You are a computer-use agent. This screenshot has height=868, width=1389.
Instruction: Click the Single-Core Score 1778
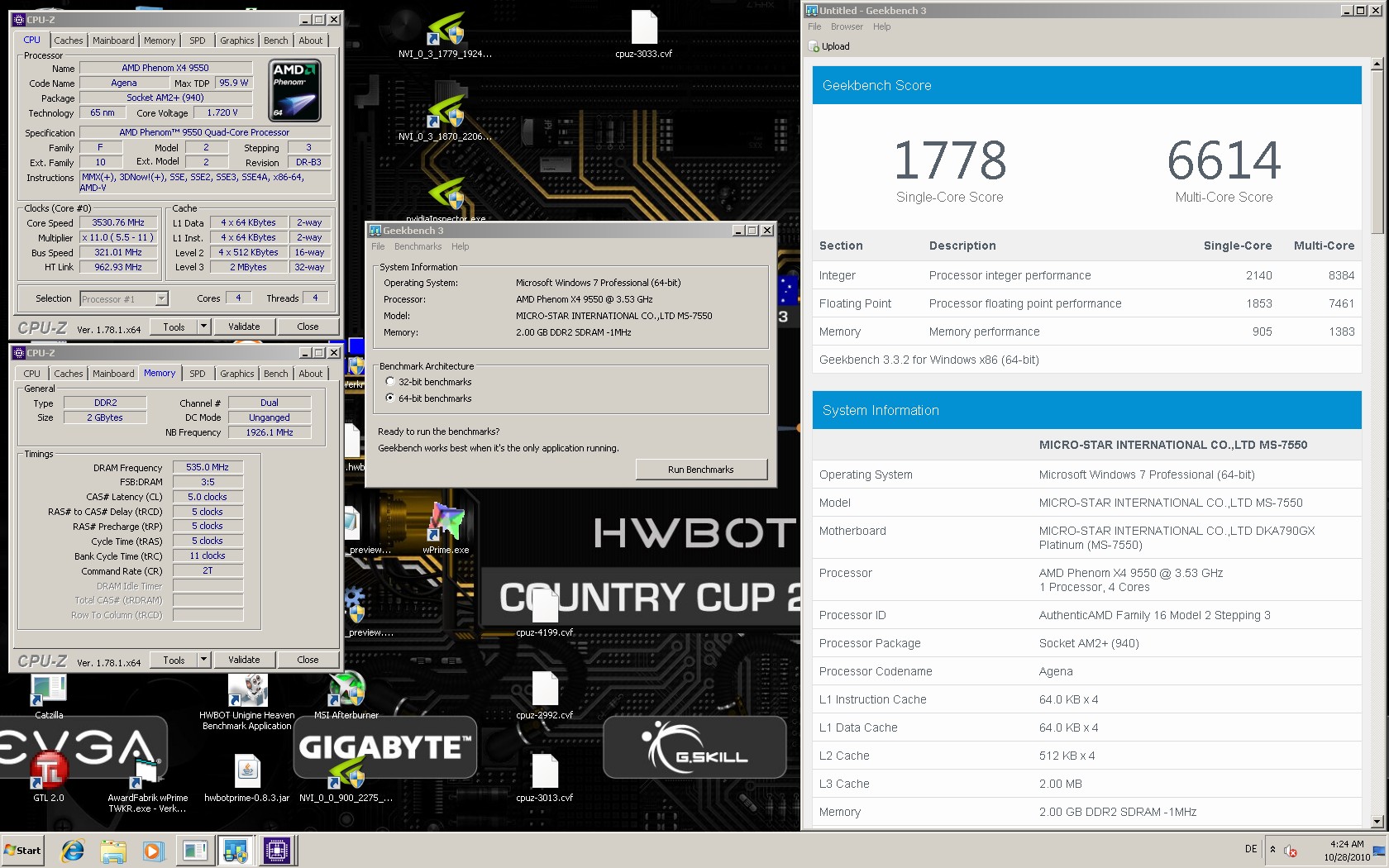pyautogui.click(x=950, y=160)
